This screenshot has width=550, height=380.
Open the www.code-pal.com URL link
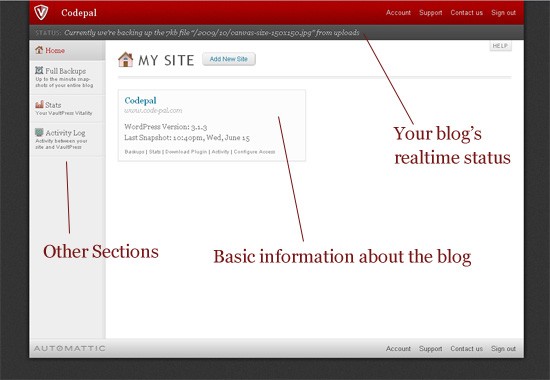[153, 111]
